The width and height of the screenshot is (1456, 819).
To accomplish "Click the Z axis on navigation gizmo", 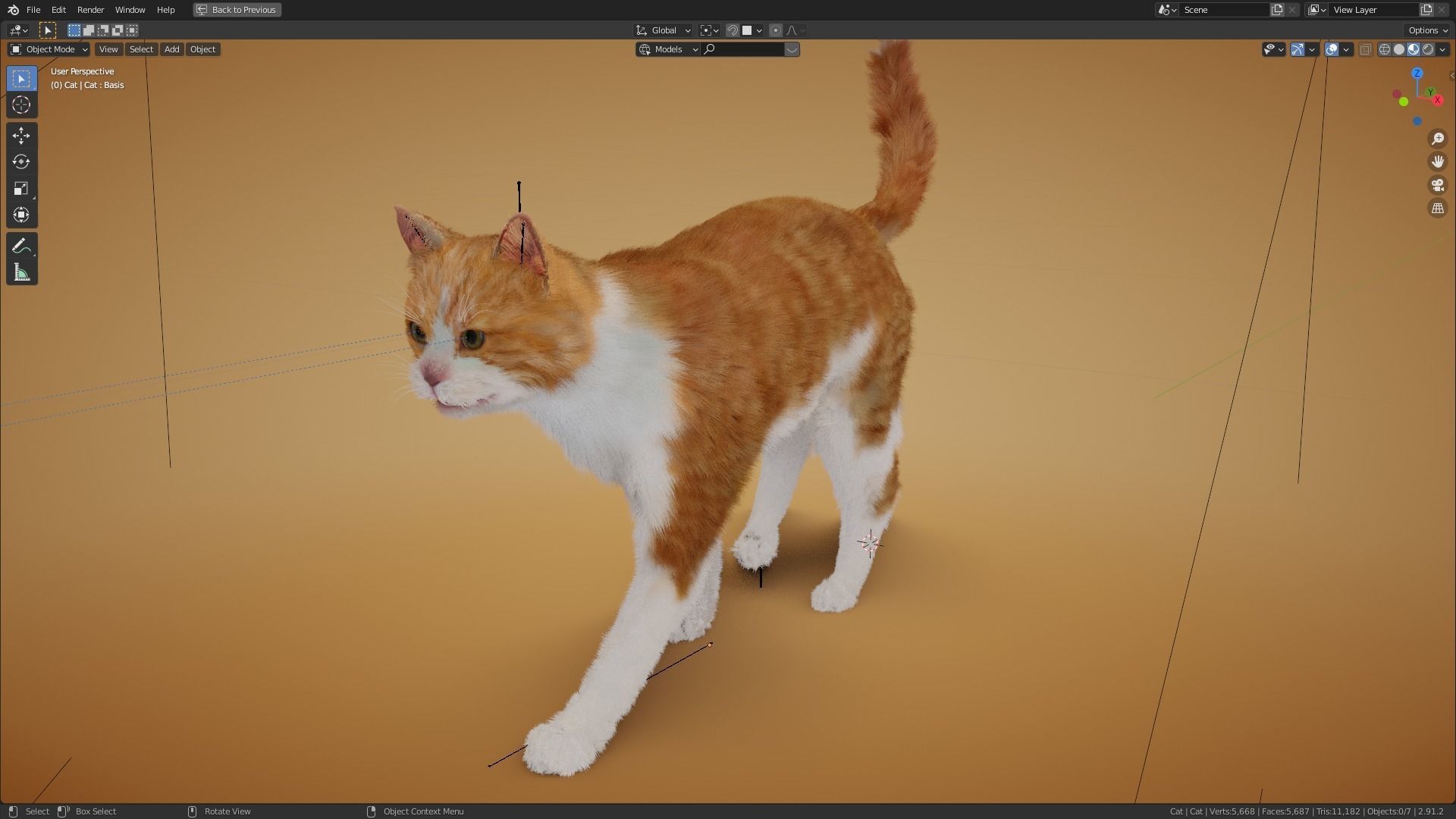I will tap(1417, 74).
